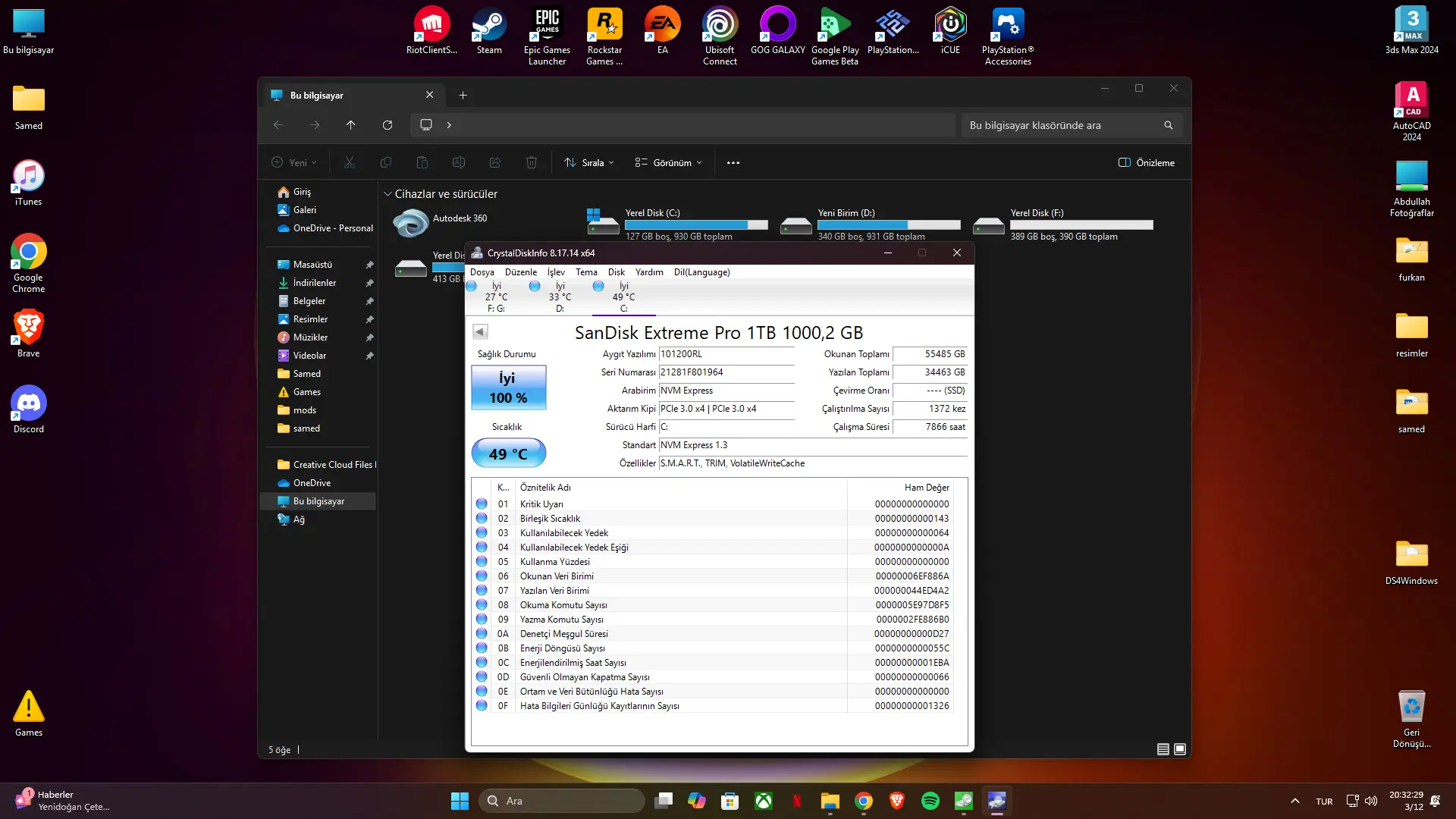This screenshot has width=1456, height=819.
Task: Open the Dil(Language) menu
Action: tap(702, 272)
